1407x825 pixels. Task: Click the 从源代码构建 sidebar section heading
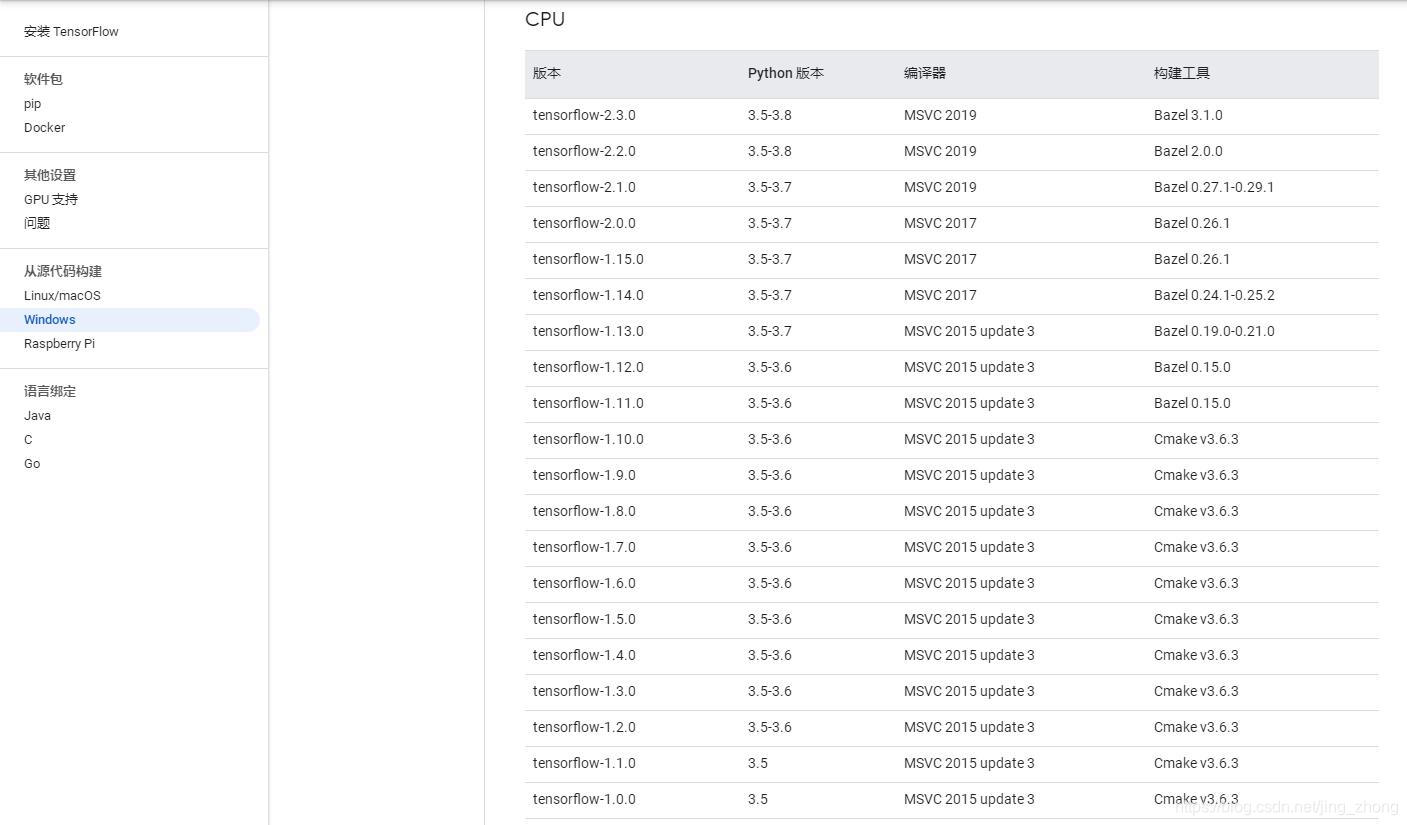pyautogui.click(x=63, y=271)
